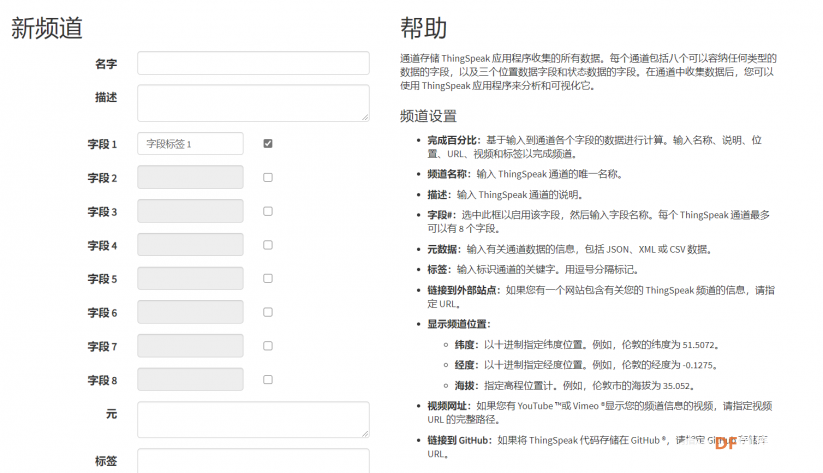Click the disabled 字段 3 input box
The width and height of the screenshot is (823, 473).
[190, 211]
